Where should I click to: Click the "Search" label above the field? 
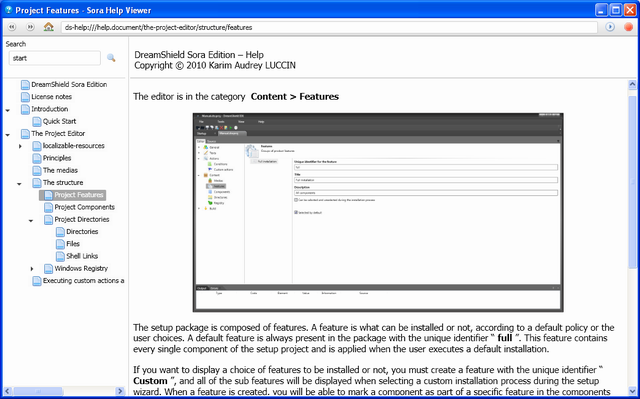click(x=16, y=44)
